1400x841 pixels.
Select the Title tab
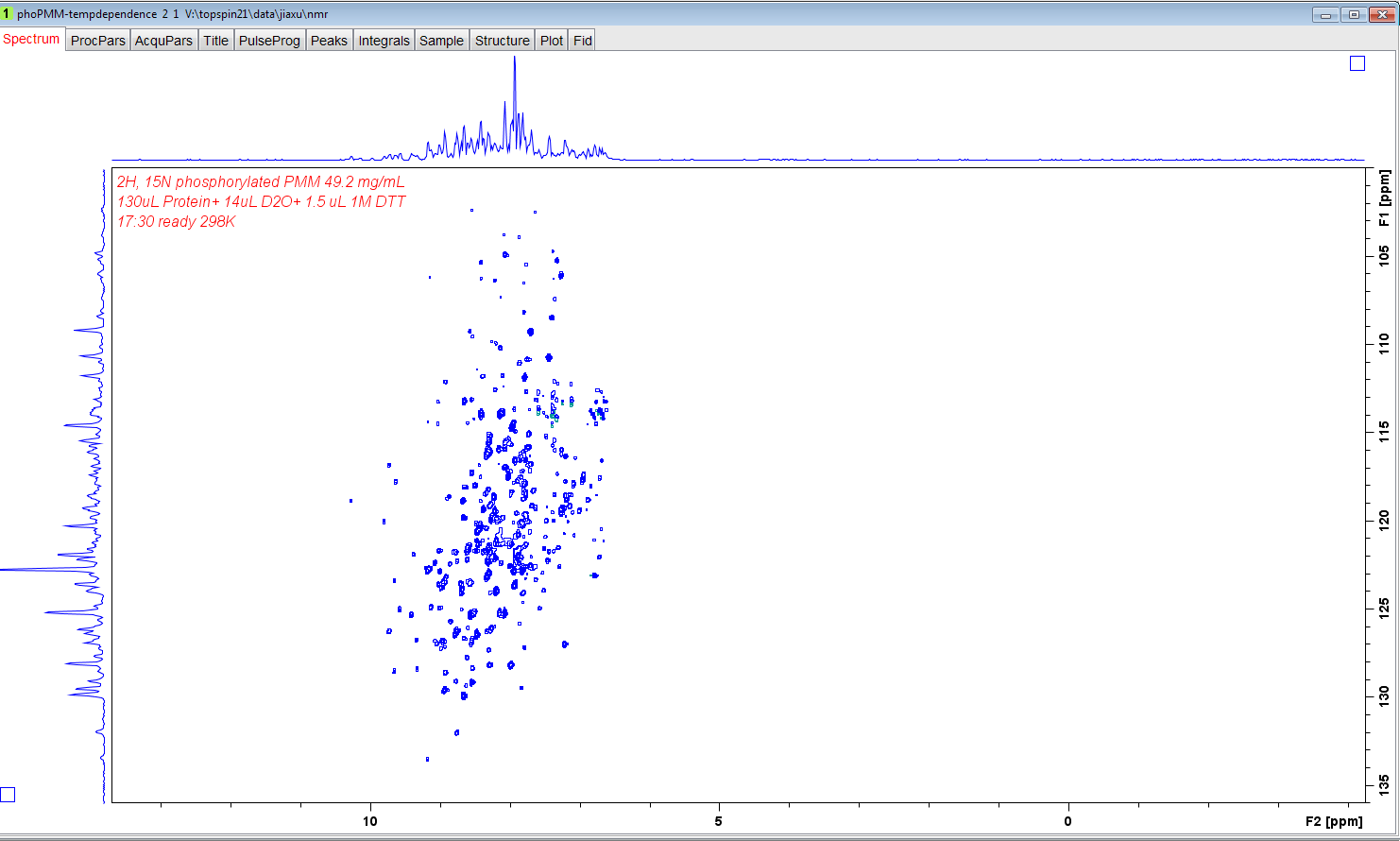click(215, 41)
